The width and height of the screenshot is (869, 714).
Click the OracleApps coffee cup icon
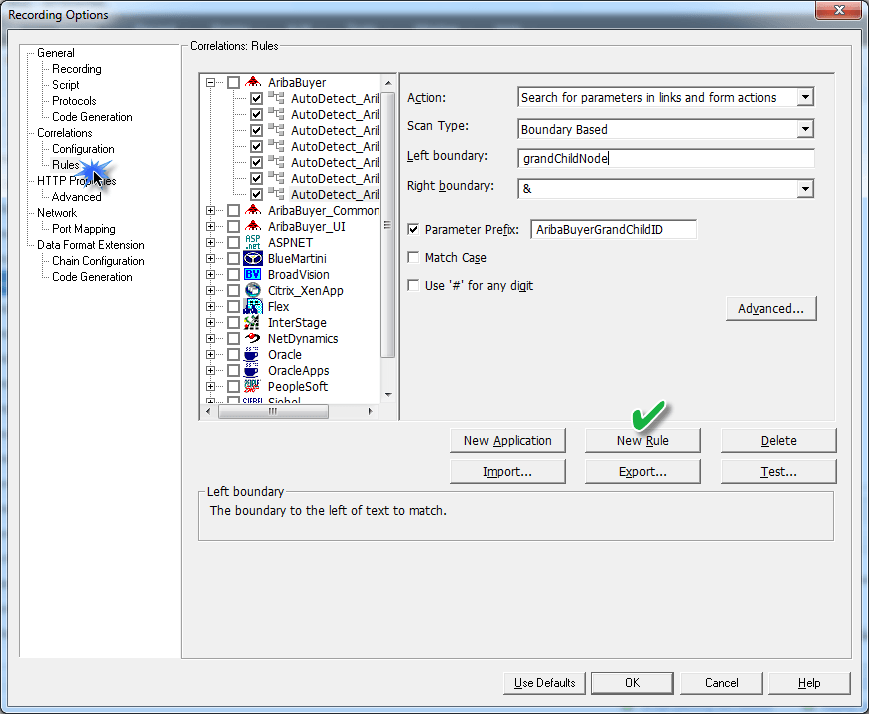(252, 370)
